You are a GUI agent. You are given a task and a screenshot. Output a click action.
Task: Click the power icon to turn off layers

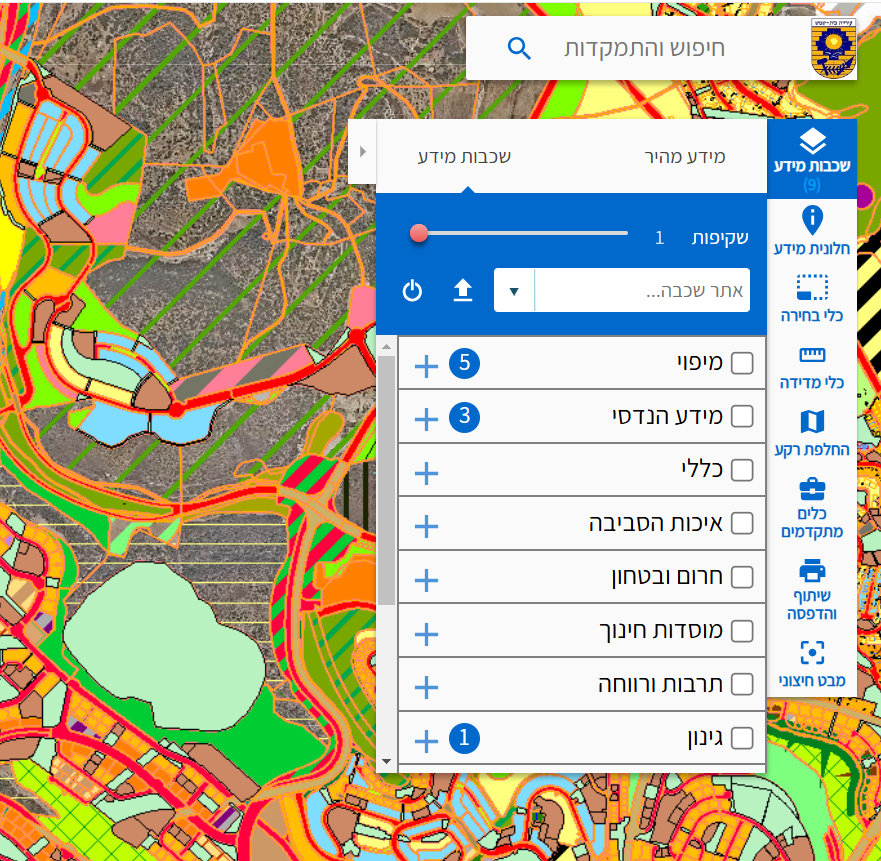(412, 291)
